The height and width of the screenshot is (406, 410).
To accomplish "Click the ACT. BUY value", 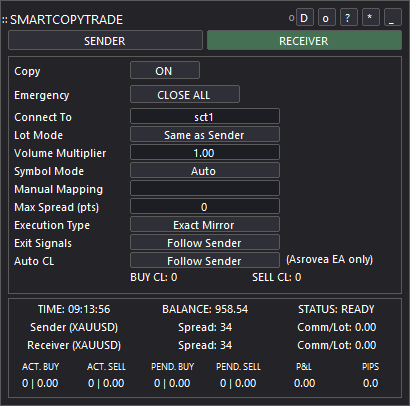I will coord(40,383).
